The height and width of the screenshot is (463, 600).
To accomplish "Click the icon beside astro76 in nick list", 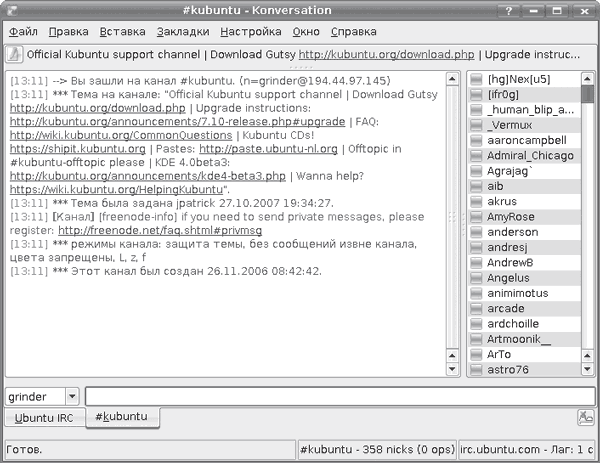I will [x=478, y=370].
